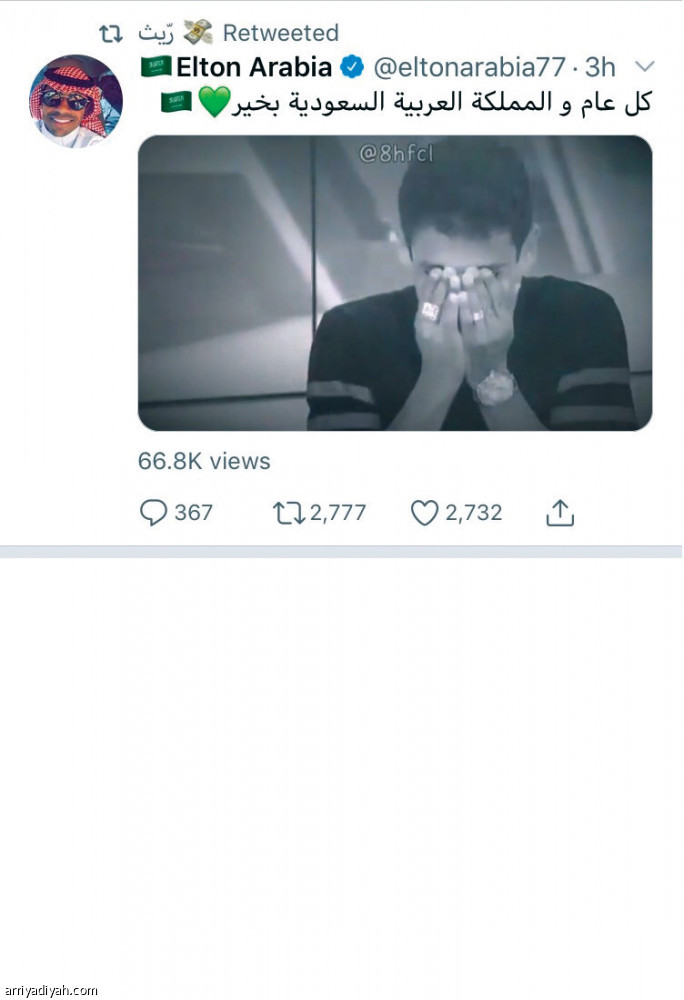Click the flying money emoji beside retweeter name
This screenshot has width=684, height=1000.
[x=198, y=33]
